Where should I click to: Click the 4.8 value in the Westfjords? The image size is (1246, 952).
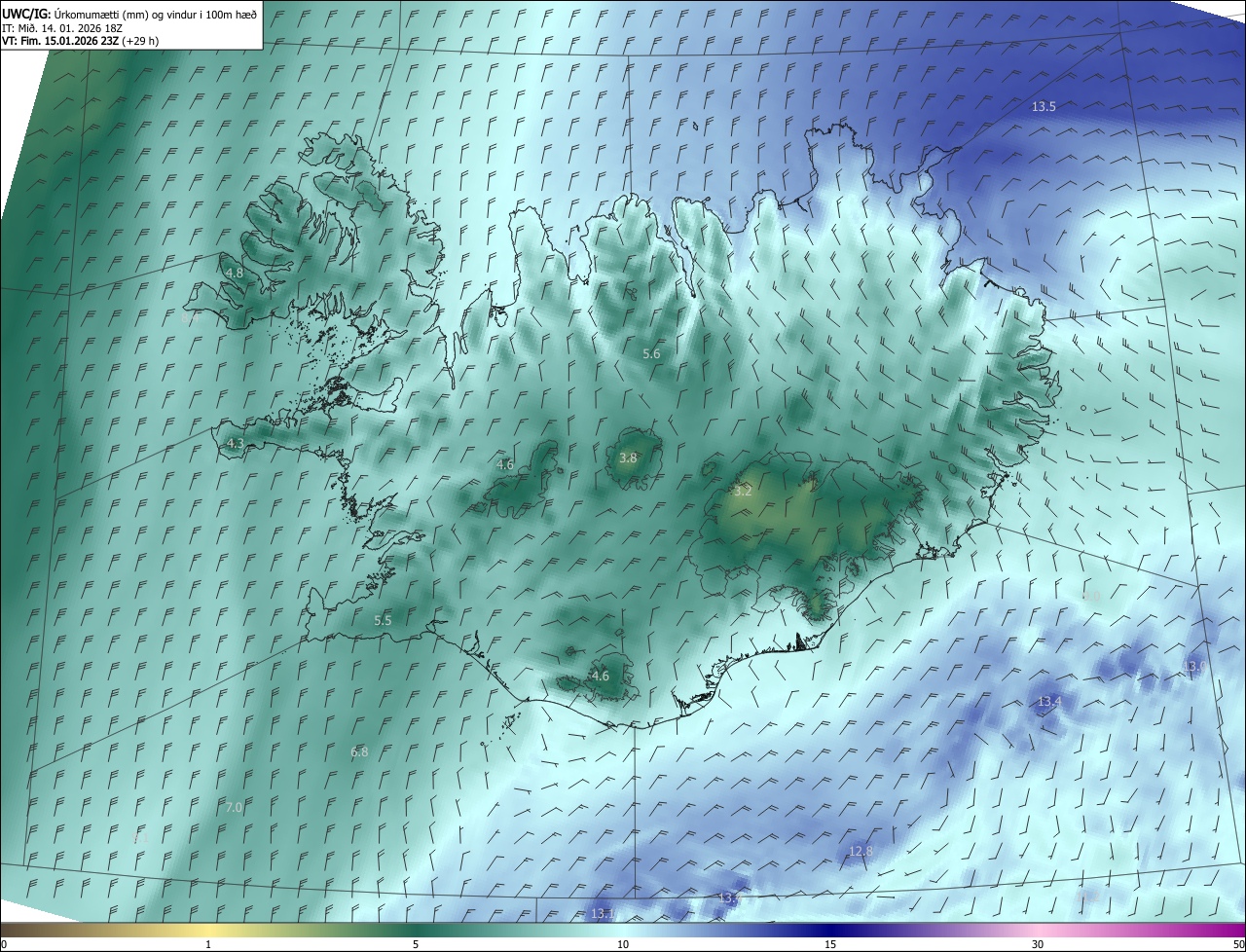234,273
